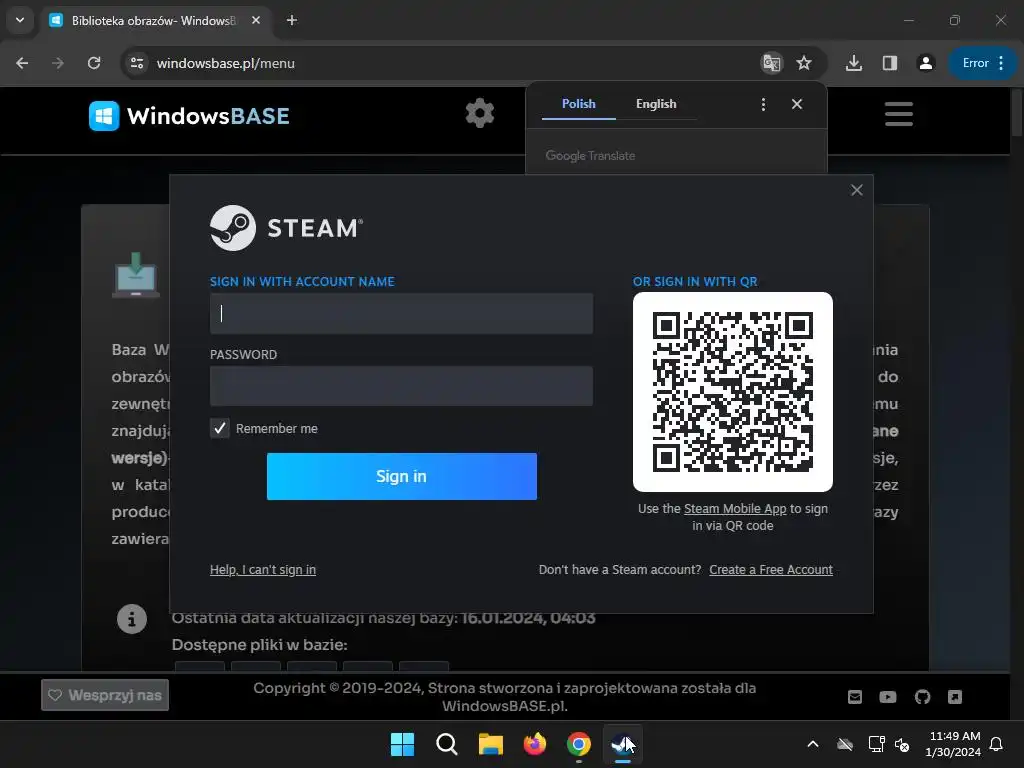This screenshot has width=1024, height=768.
Task: Open Chrome menu next to Error
Action: (x=1001, y=63)
